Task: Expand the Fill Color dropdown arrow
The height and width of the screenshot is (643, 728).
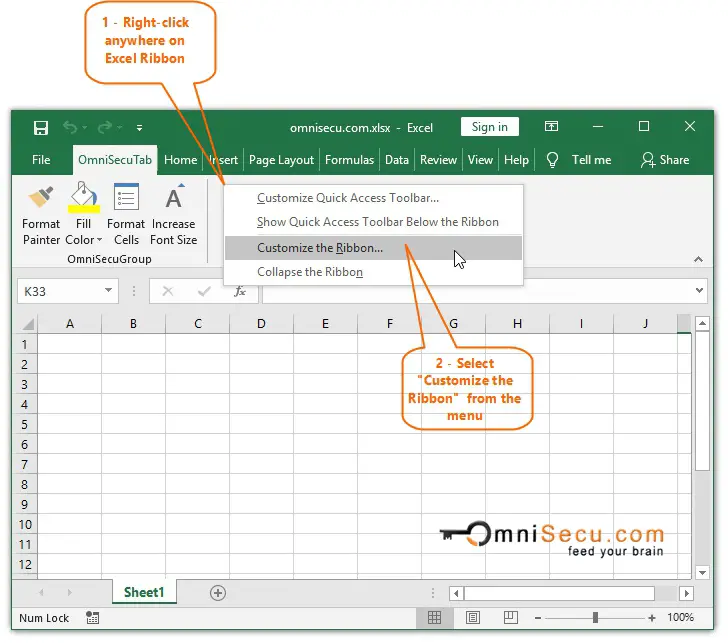Action: point(99,240)
